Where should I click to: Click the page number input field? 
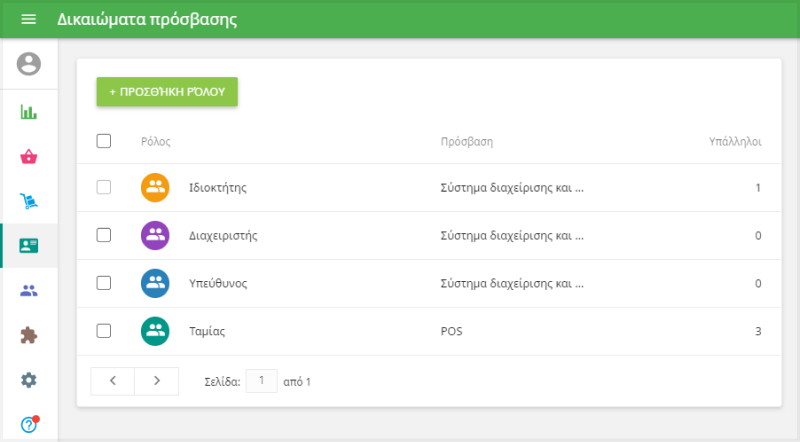coord(261,380)
